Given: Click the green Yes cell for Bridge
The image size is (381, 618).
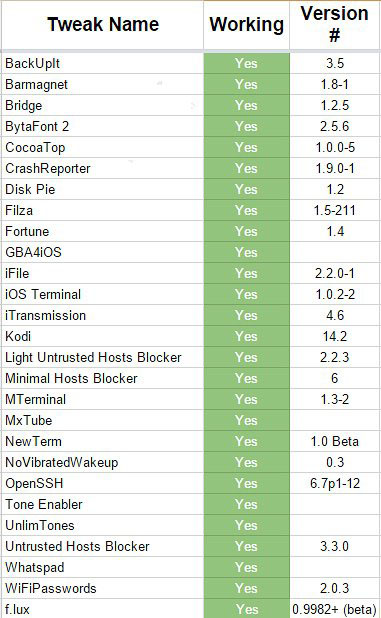Looking at the screenshot, I should pos(247,105).
